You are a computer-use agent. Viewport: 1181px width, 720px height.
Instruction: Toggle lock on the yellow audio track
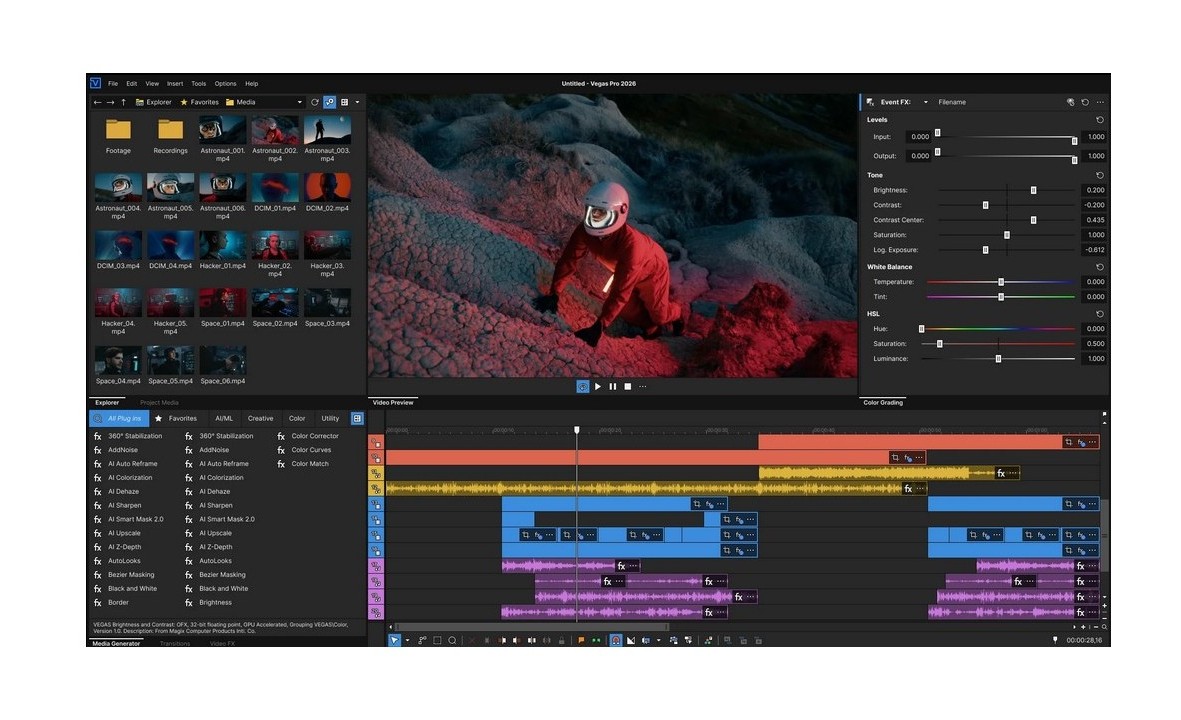point(379,489)
